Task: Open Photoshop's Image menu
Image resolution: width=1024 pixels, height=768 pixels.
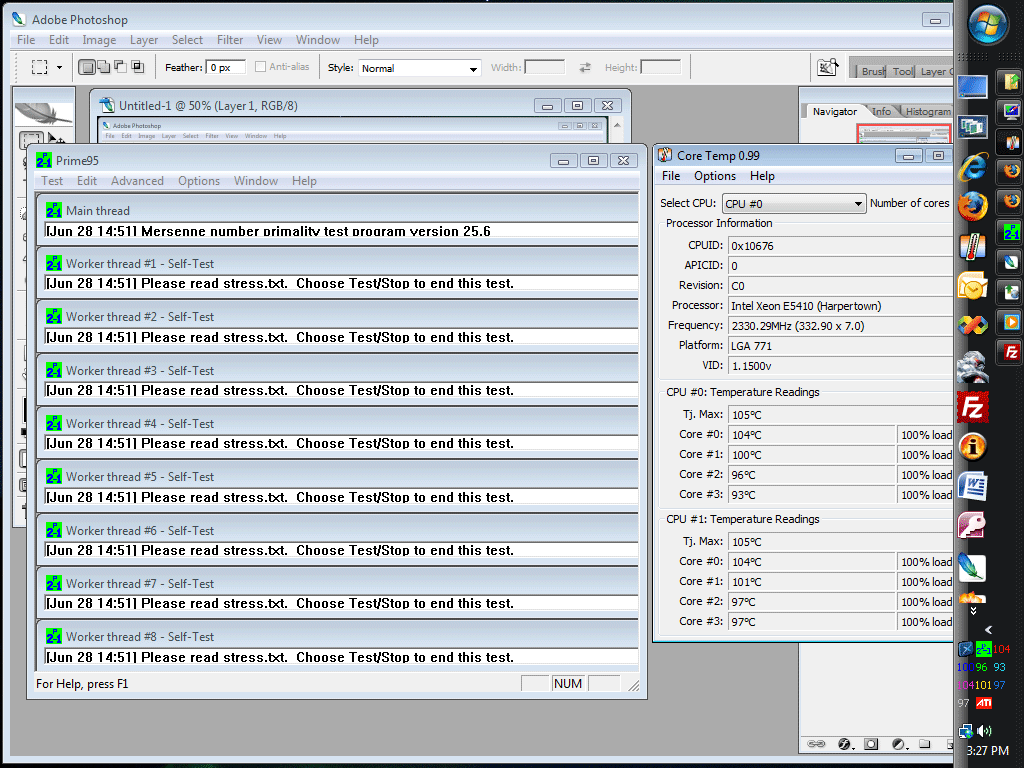Action: (x=99, y=40)
